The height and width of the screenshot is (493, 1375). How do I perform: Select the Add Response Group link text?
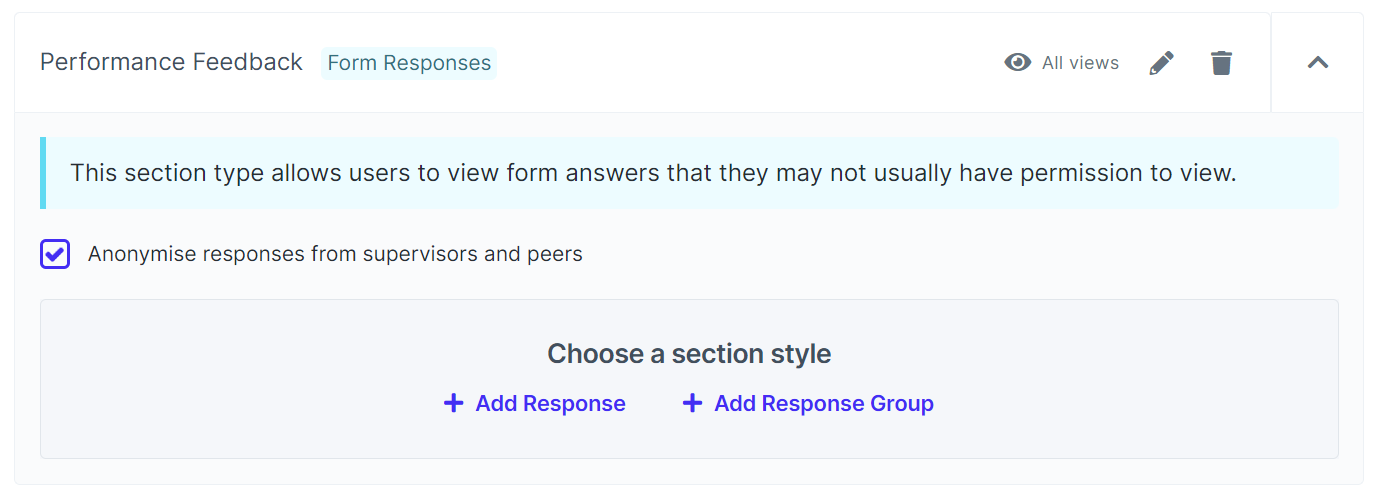pos(823,403)
